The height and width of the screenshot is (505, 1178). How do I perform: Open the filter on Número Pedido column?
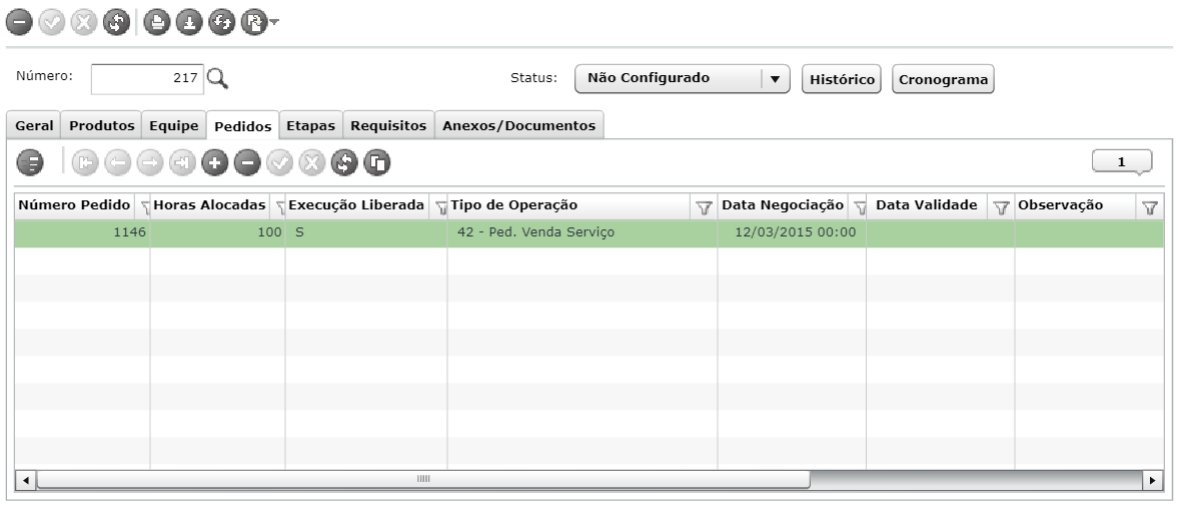pyautogui.click(x=144, y=207)
